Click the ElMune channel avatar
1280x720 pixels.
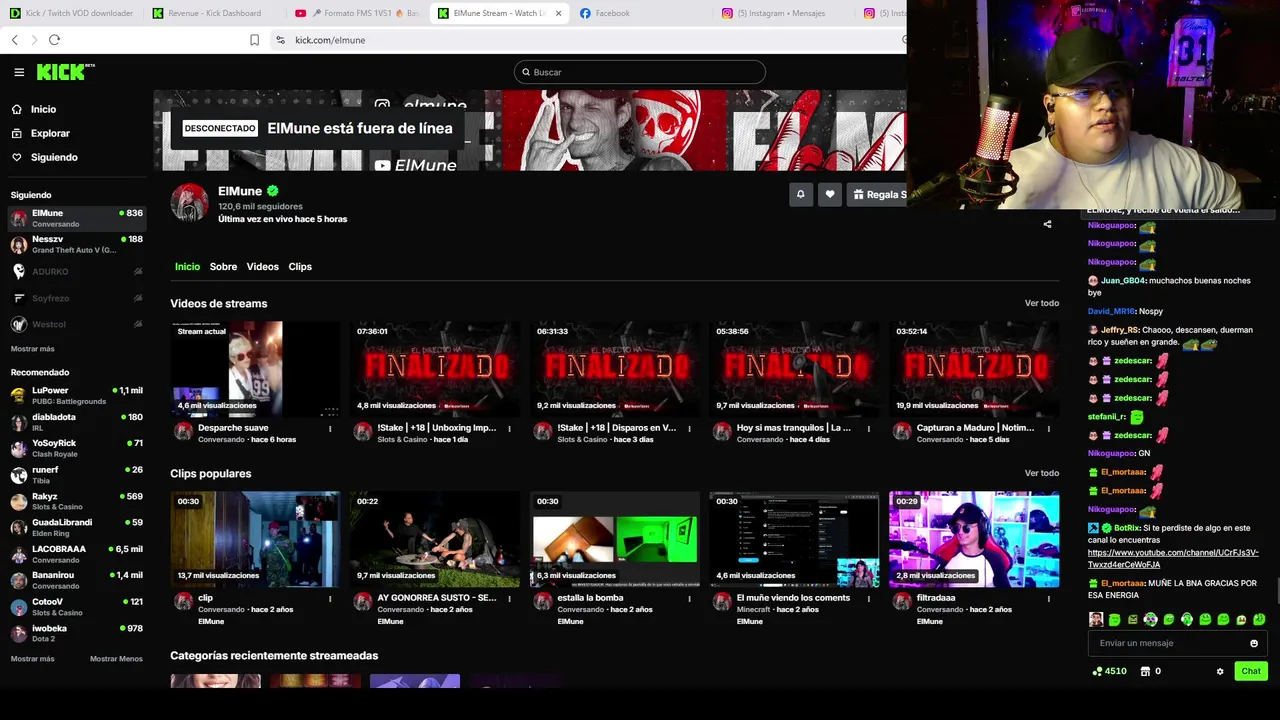coord(189,203)
